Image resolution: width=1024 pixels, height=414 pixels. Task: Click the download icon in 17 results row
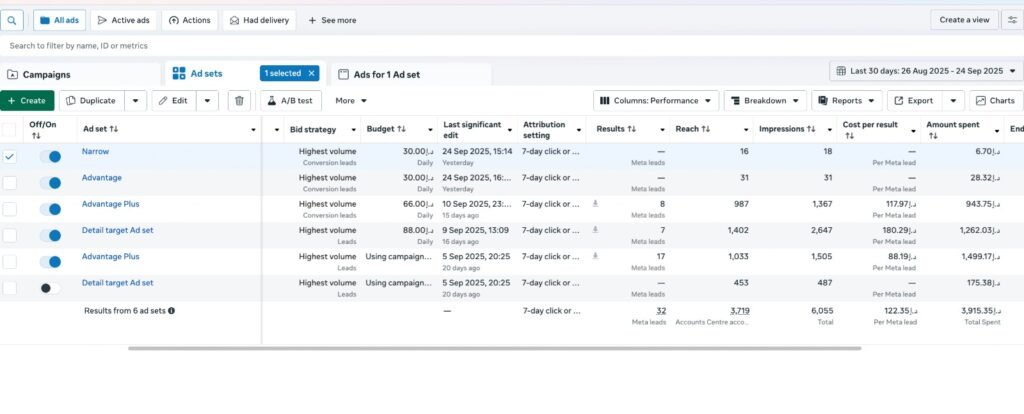tap(597, 256)
